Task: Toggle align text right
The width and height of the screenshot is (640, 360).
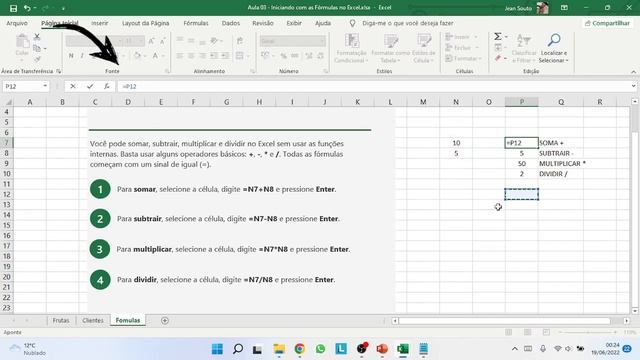Action: tap(202, 56)
